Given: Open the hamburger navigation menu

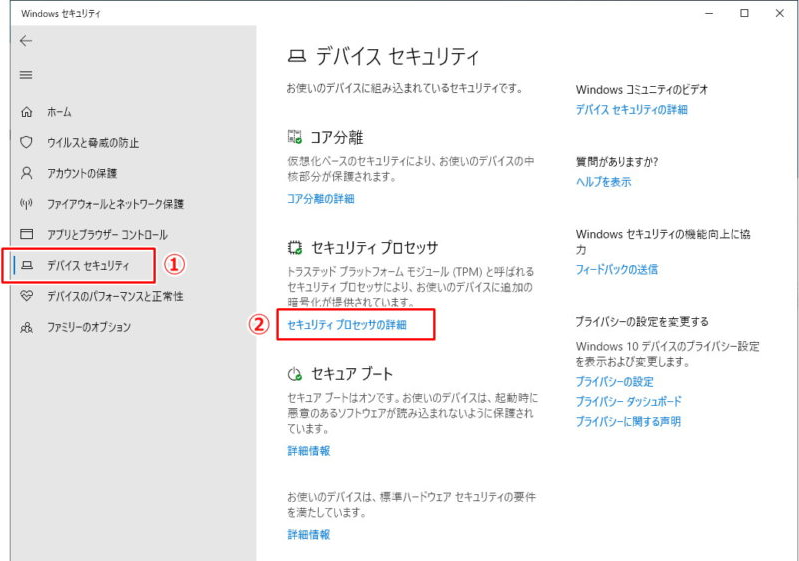Looking at the screenshot, I should (26, 75).
